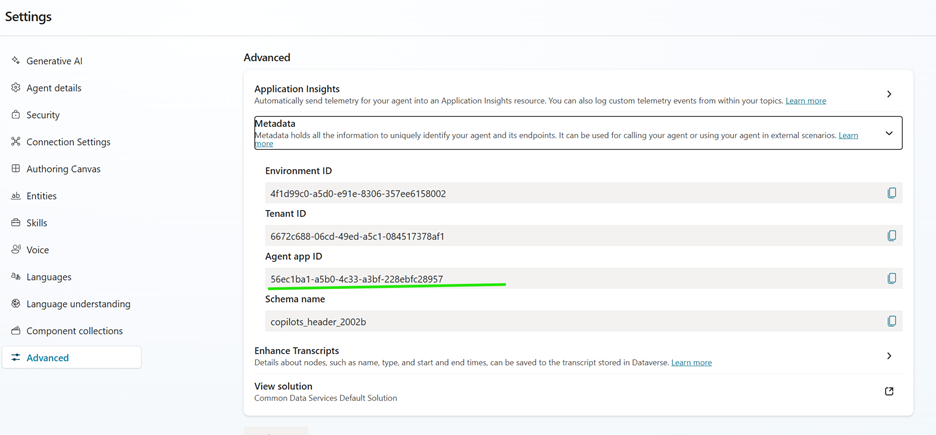Open View solution external link icon
This screenshot has height=435, width=936.
tap(889, 391)
